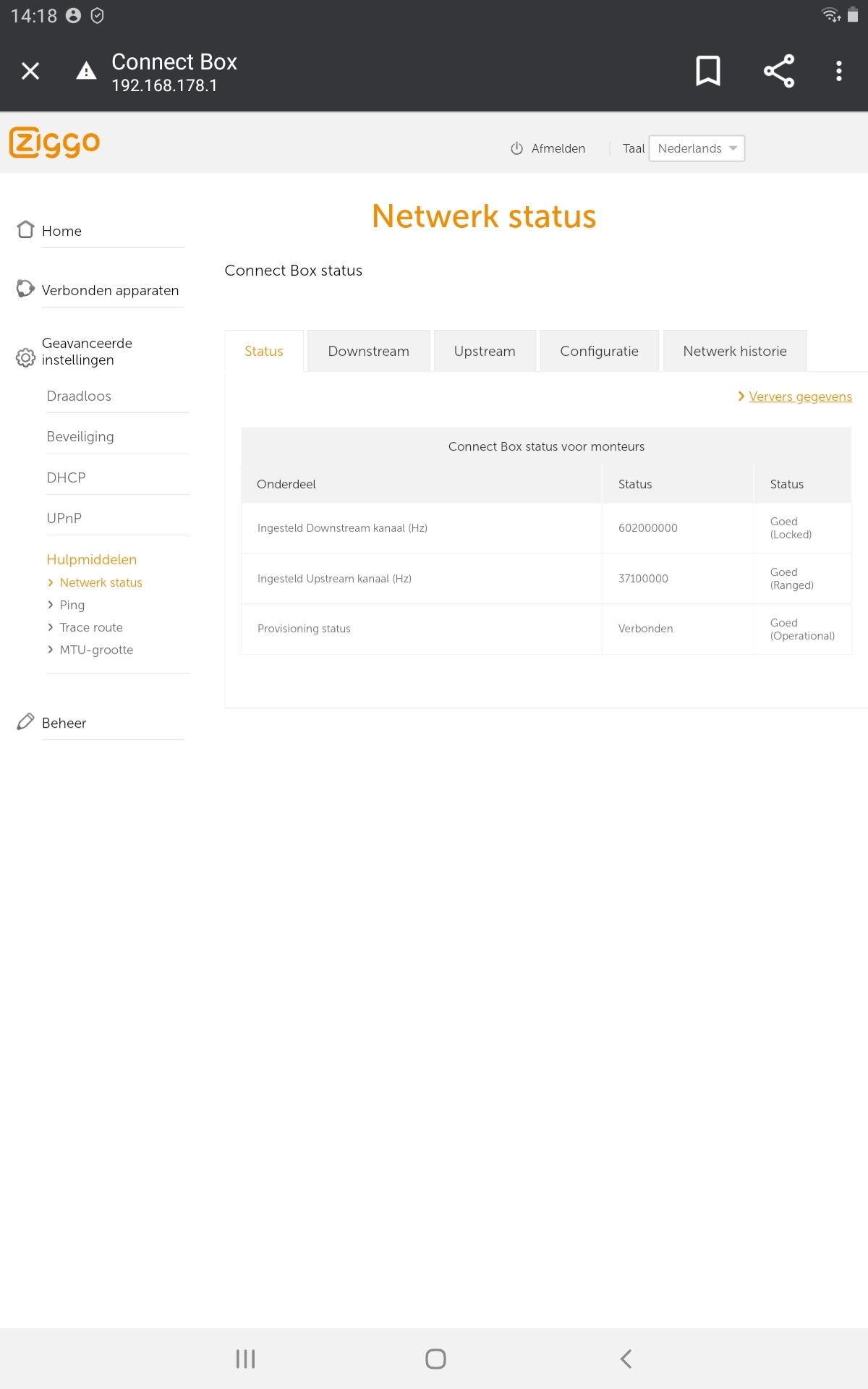Open the three-dot browser menu
This screenshot has height=1389, width=868.
pos(838,71)
